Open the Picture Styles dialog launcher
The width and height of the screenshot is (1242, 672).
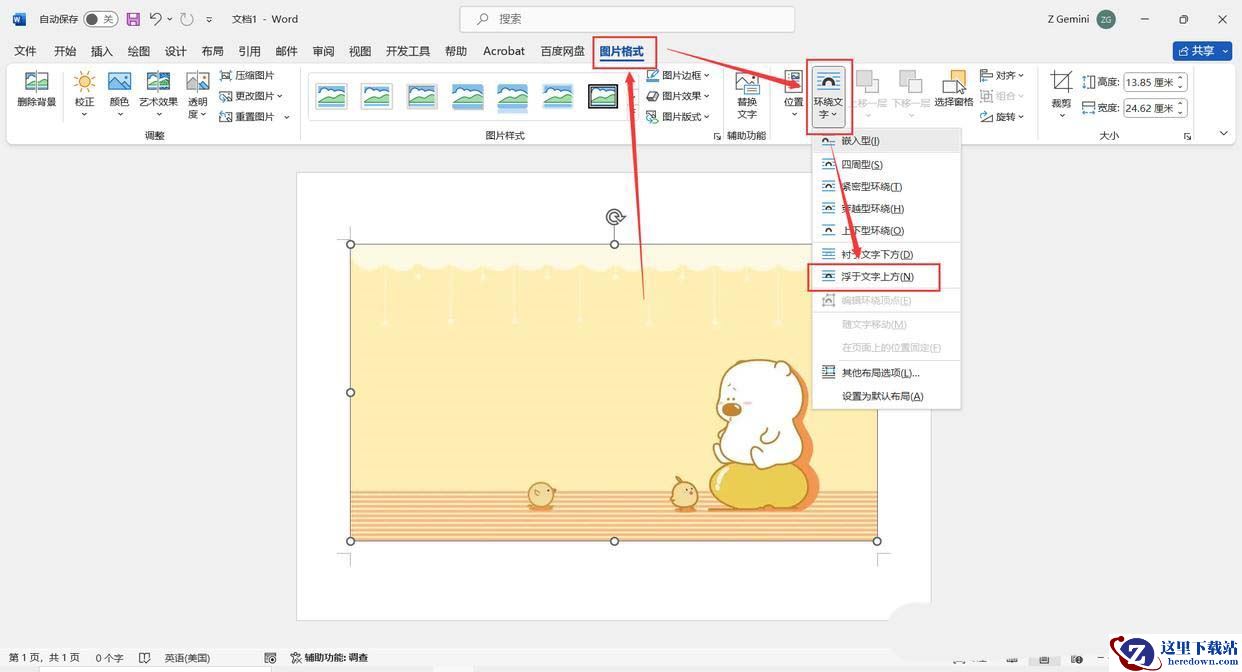[x=717, y=136]
